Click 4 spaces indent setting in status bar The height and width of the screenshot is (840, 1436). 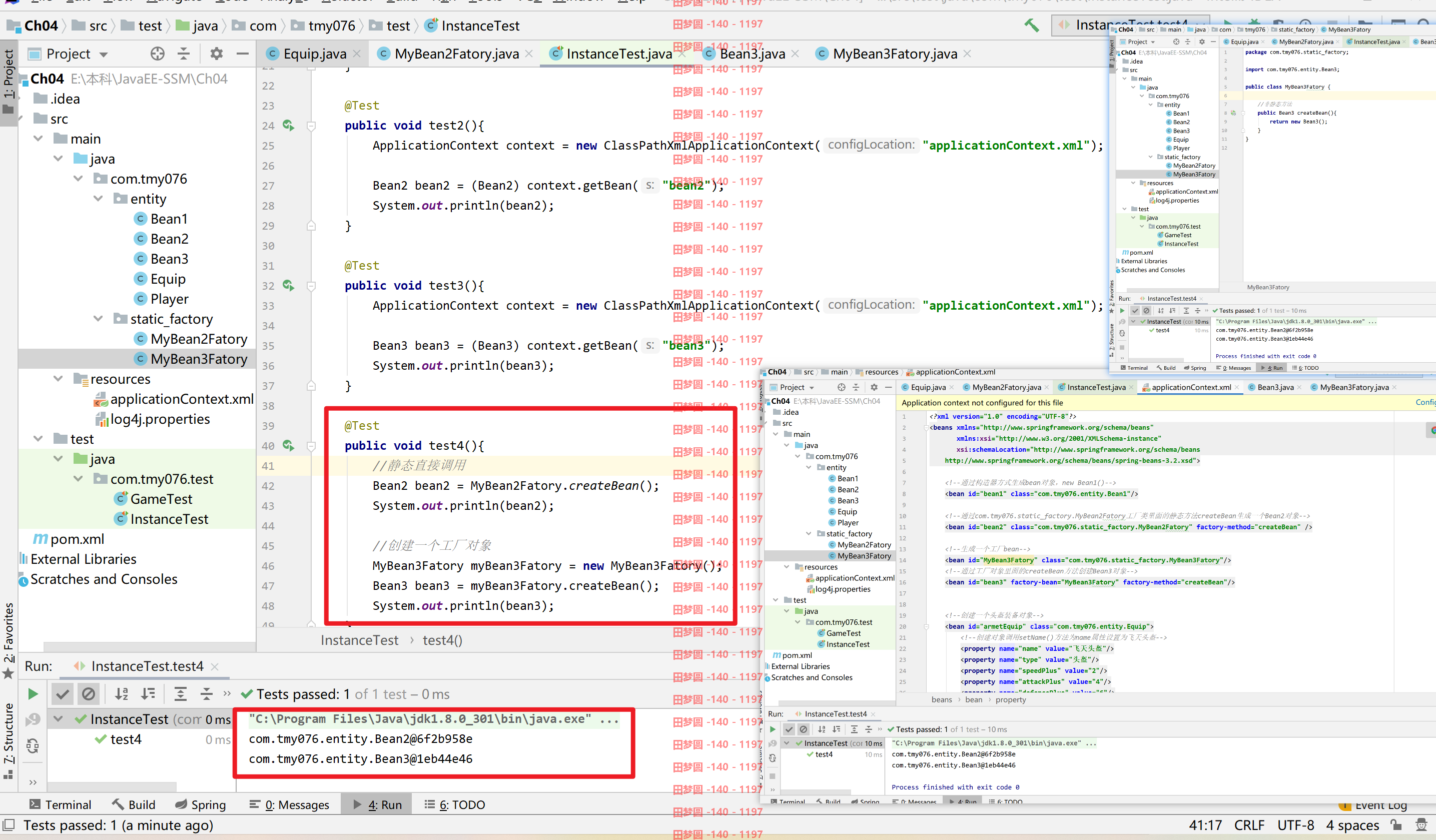click(1352, 825)
